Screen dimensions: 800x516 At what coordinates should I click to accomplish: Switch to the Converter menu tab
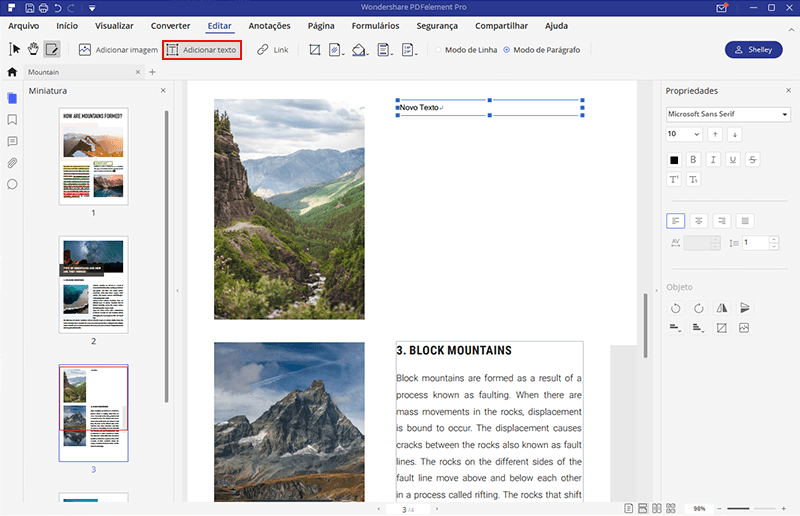[170, 24]
